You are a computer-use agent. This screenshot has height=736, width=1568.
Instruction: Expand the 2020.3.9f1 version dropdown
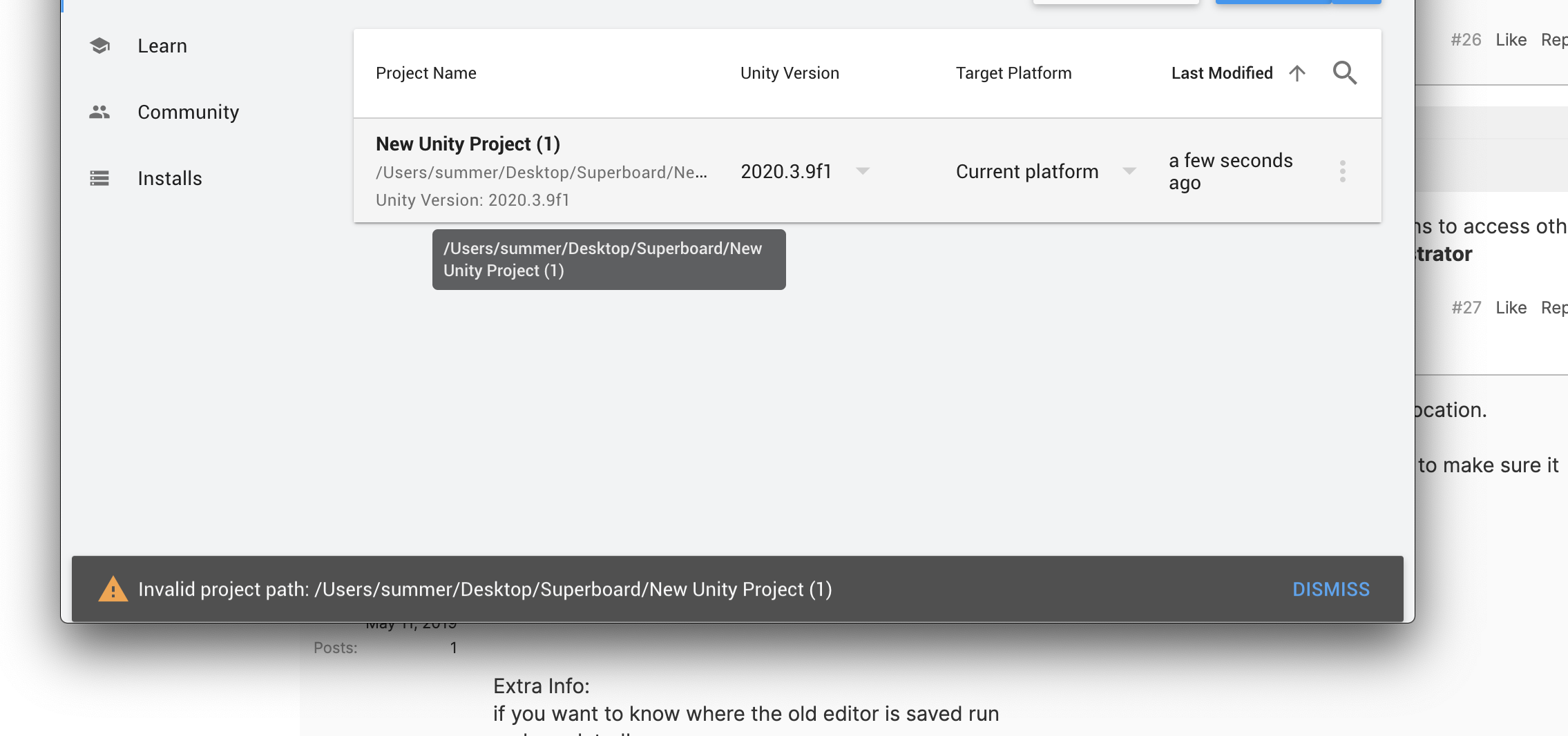point(863,171)
